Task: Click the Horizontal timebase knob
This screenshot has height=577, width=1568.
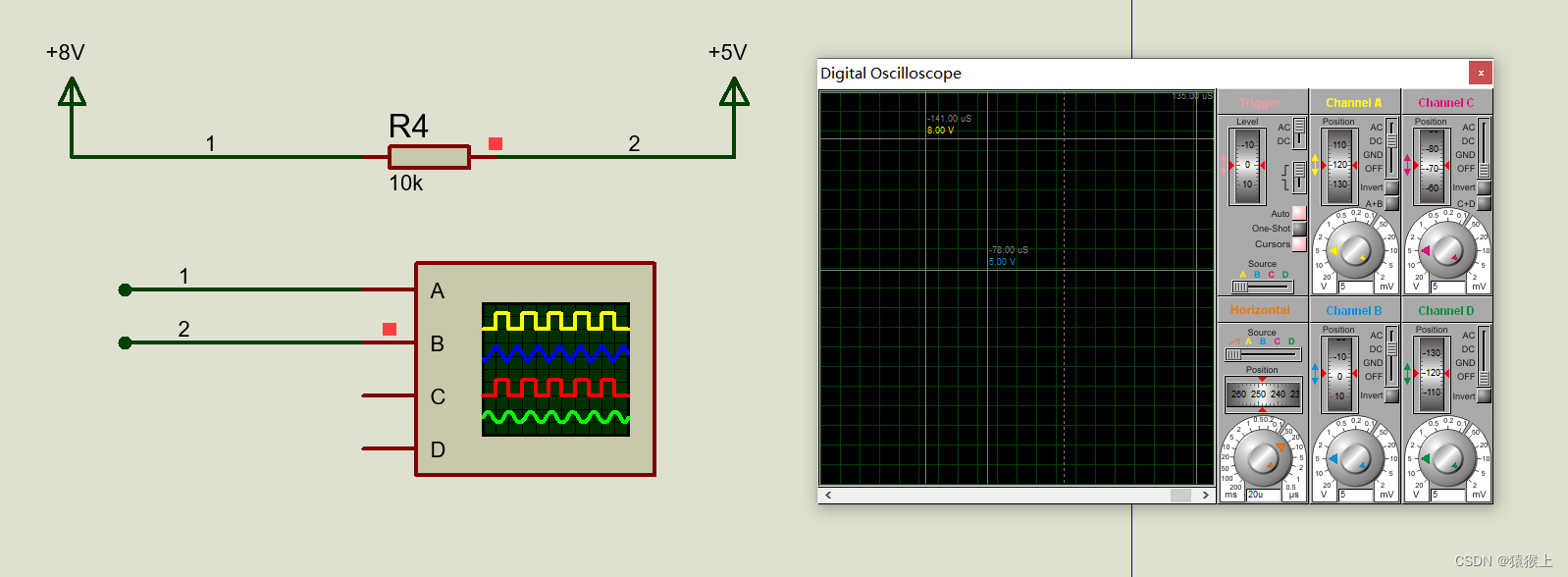Action: click(1263, 458)
